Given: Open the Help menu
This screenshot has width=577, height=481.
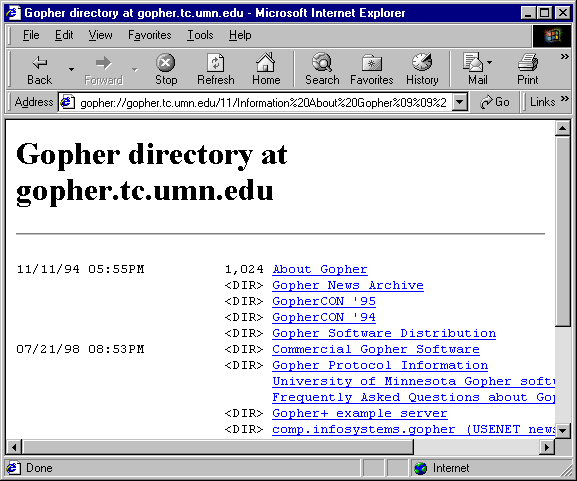Looking at the screenshot, I should pyautogui.click(x=240, y=35).
